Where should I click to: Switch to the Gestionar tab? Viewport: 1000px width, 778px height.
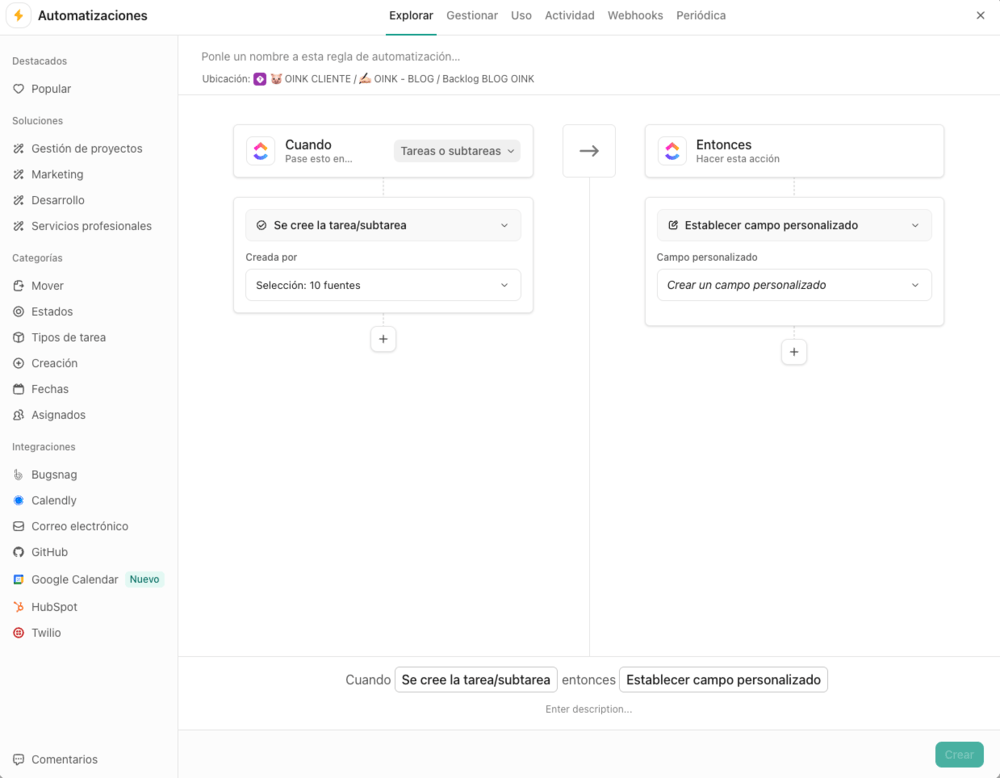[471, 15]
